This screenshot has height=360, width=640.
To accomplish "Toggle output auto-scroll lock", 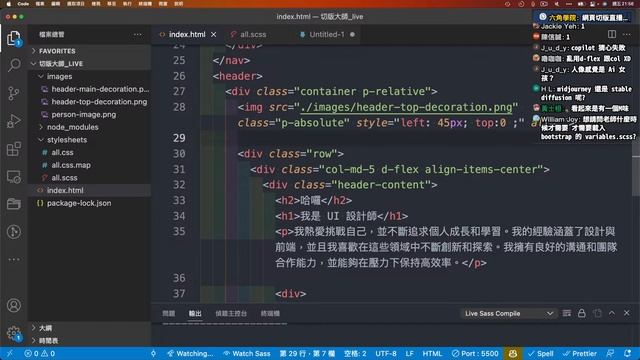I will (x=582, y=313).
